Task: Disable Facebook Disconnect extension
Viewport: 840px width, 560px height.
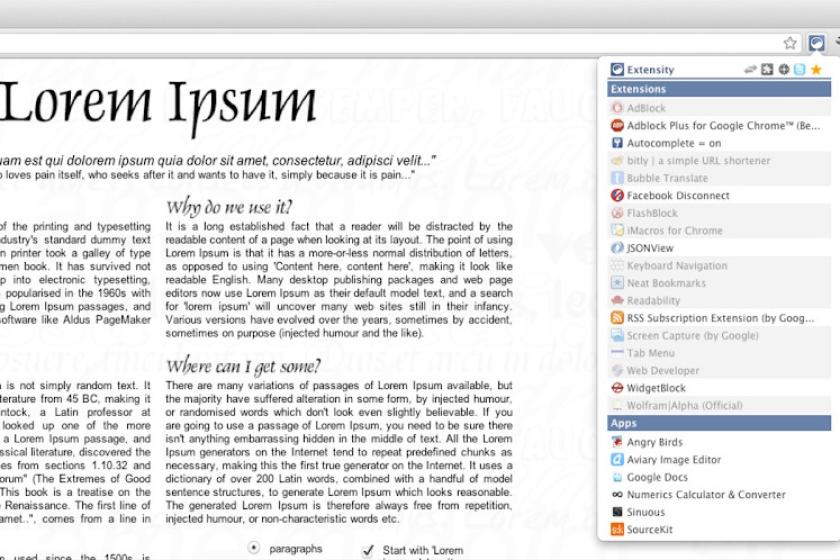Action: (x=719, y=196)
